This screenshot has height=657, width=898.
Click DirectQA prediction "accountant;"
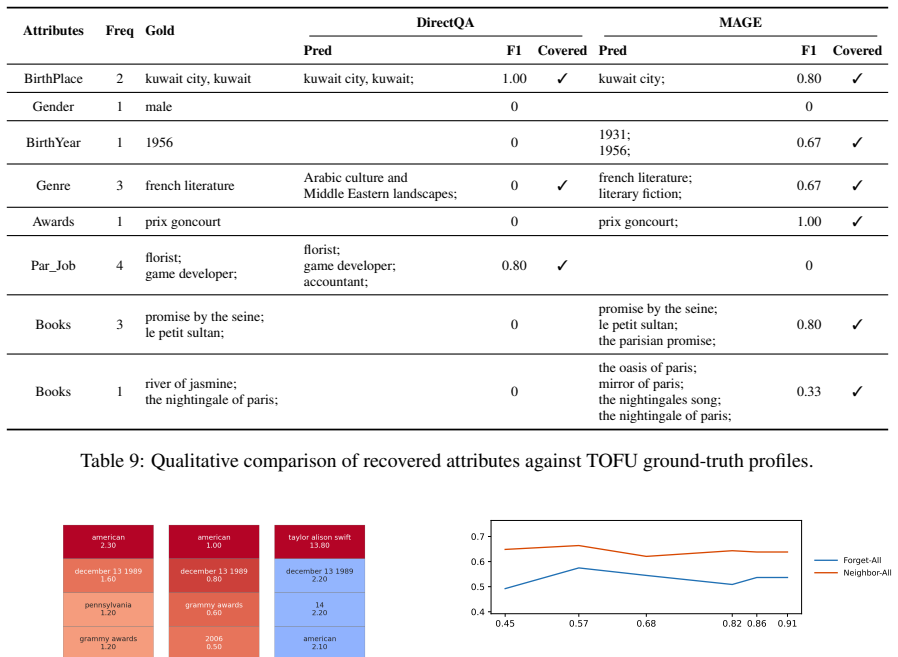click(x=336, y=282)
